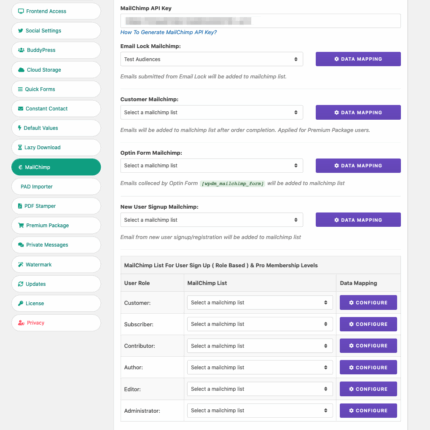Screen dimensions: 430x430
Task: Open the PDF Stamper tab
Action: point(56,206)
